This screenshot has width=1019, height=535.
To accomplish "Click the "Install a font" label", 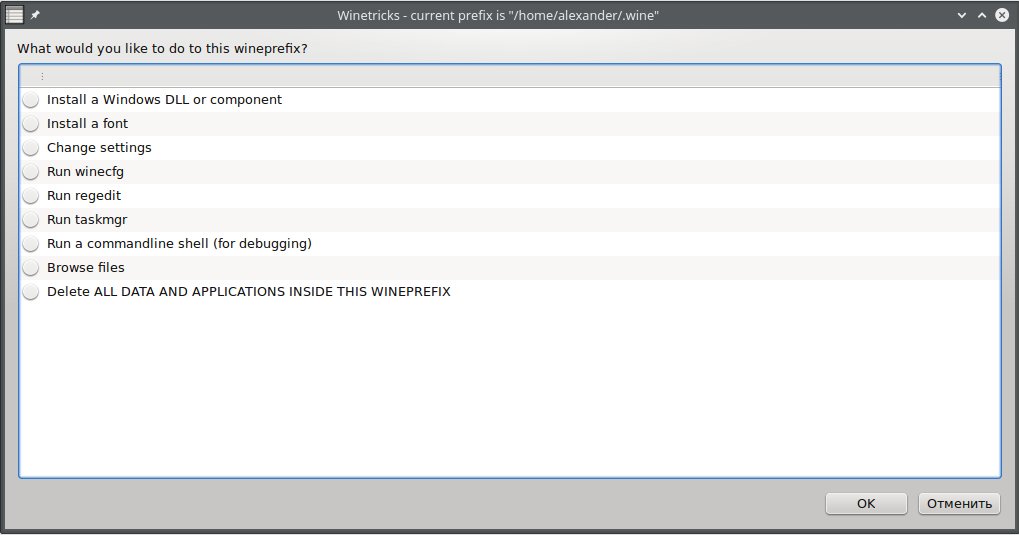I will pos(88,124).
